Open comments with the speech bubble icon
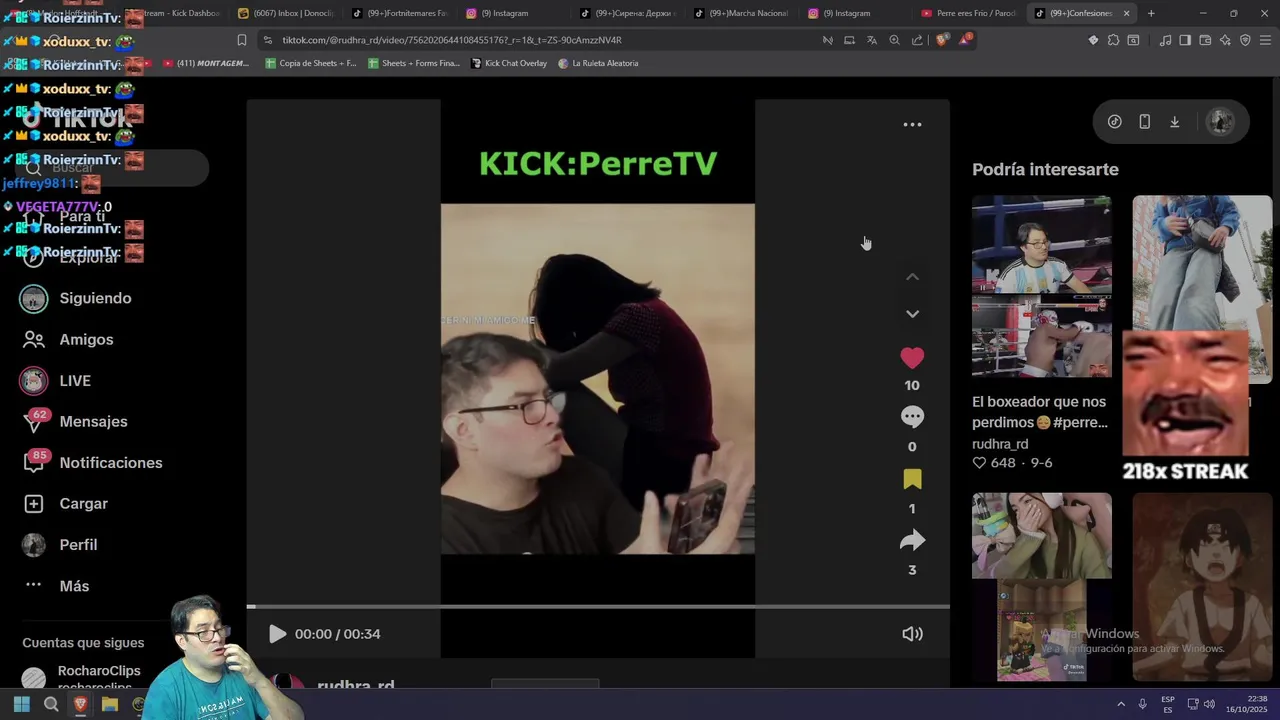1280x720 pixels. click(x=912, y=417)
